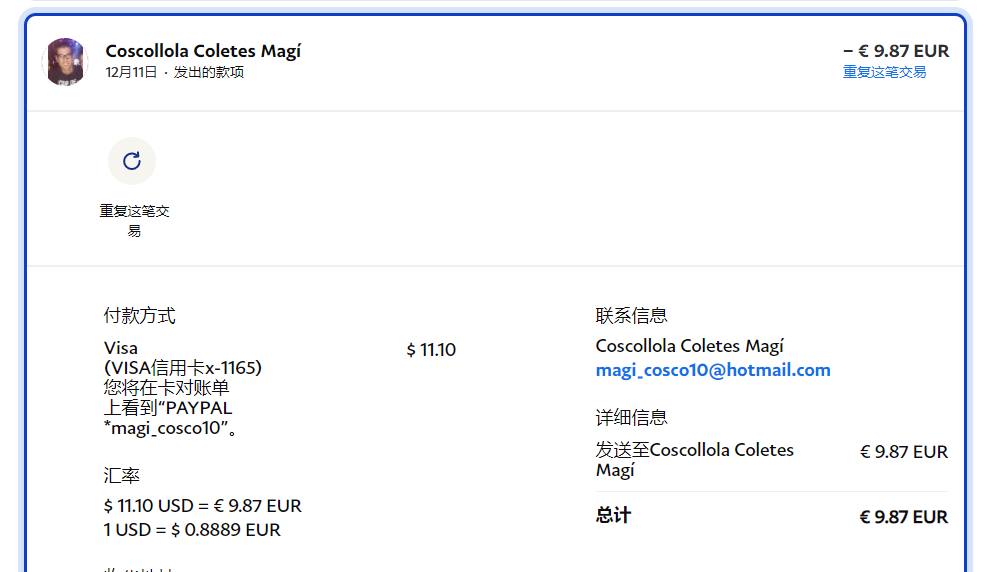Click the $ 11.10 USD = € 9.87 EUR line
Screen dimensions: 1004x572
202,506
